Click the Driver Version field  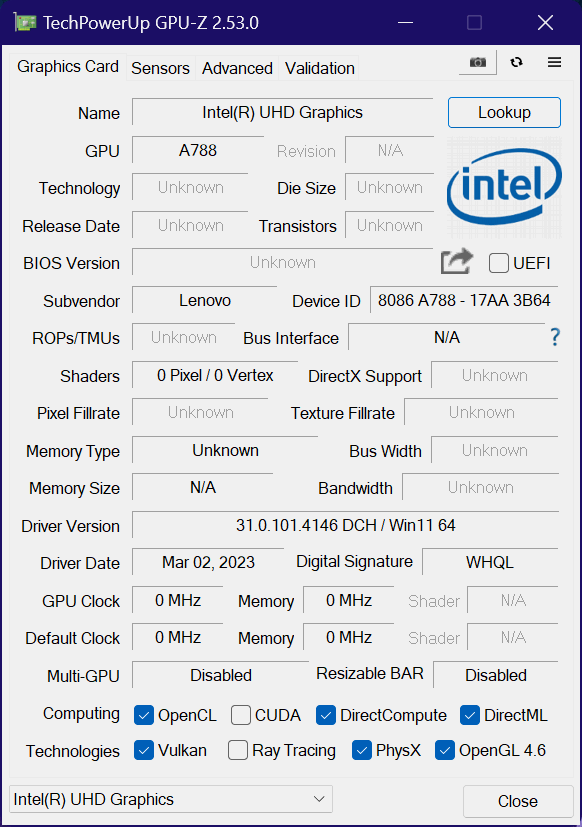[345, 525]
